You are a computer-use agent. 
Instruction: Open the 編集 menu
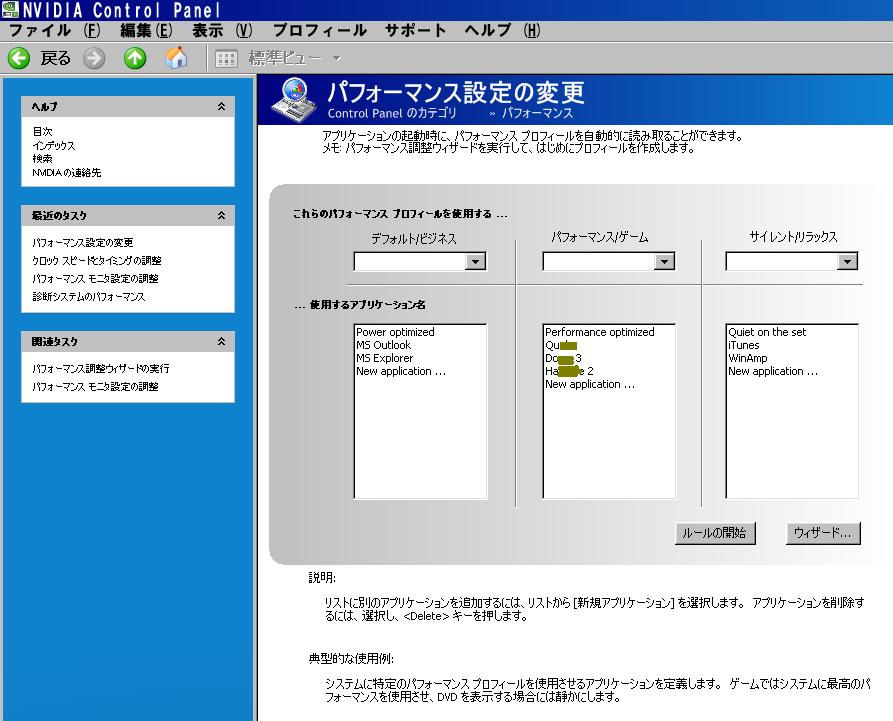click(146, 30)
